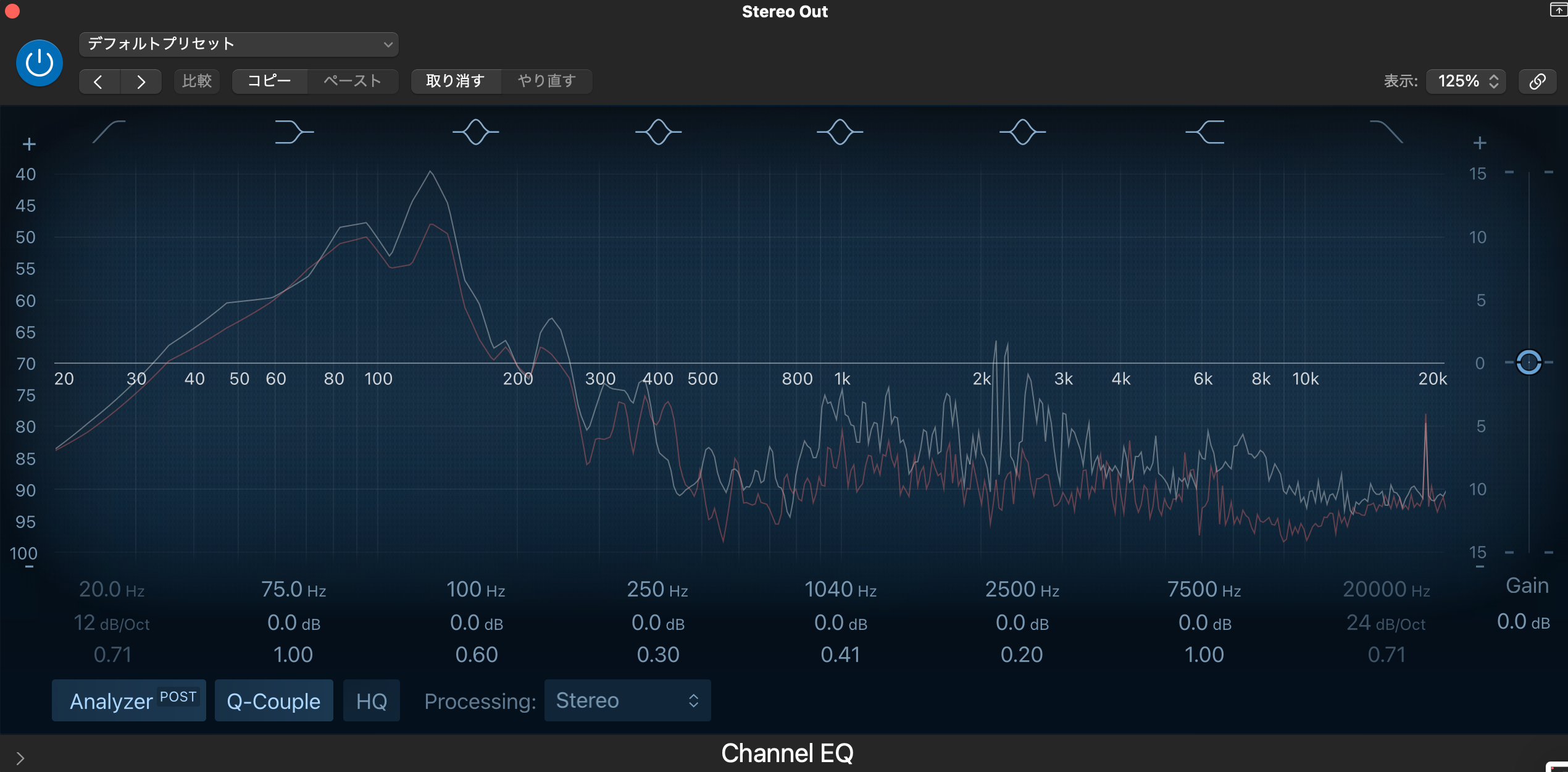Open the デフォルトプリセット preset dropdown
1568x772 pixels.
coord(238,44)
